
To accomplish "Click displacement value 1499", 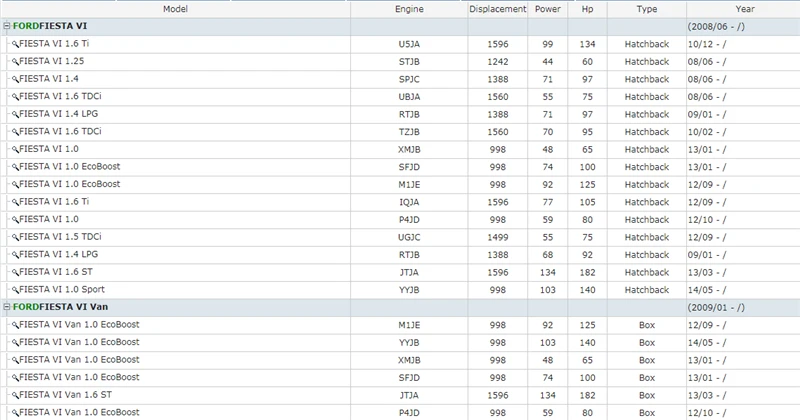I will tap(497, 237).
